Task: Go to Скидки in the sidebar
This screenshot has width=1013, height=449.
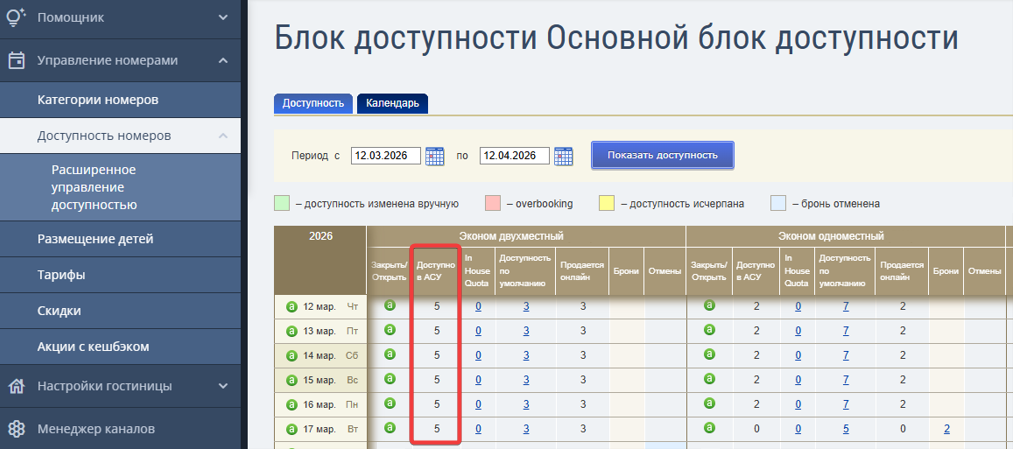Action: tap(120, 311)
